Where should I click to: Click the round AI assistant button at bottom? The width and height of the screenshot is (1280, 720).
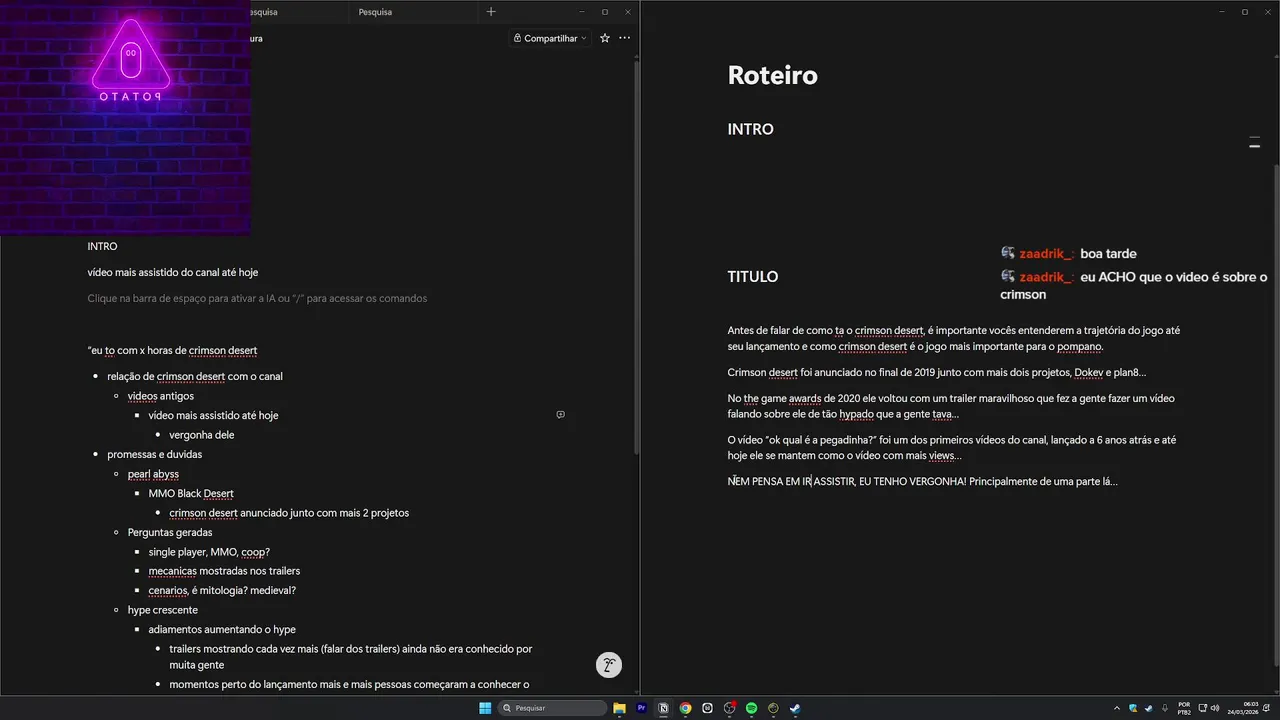609,664
